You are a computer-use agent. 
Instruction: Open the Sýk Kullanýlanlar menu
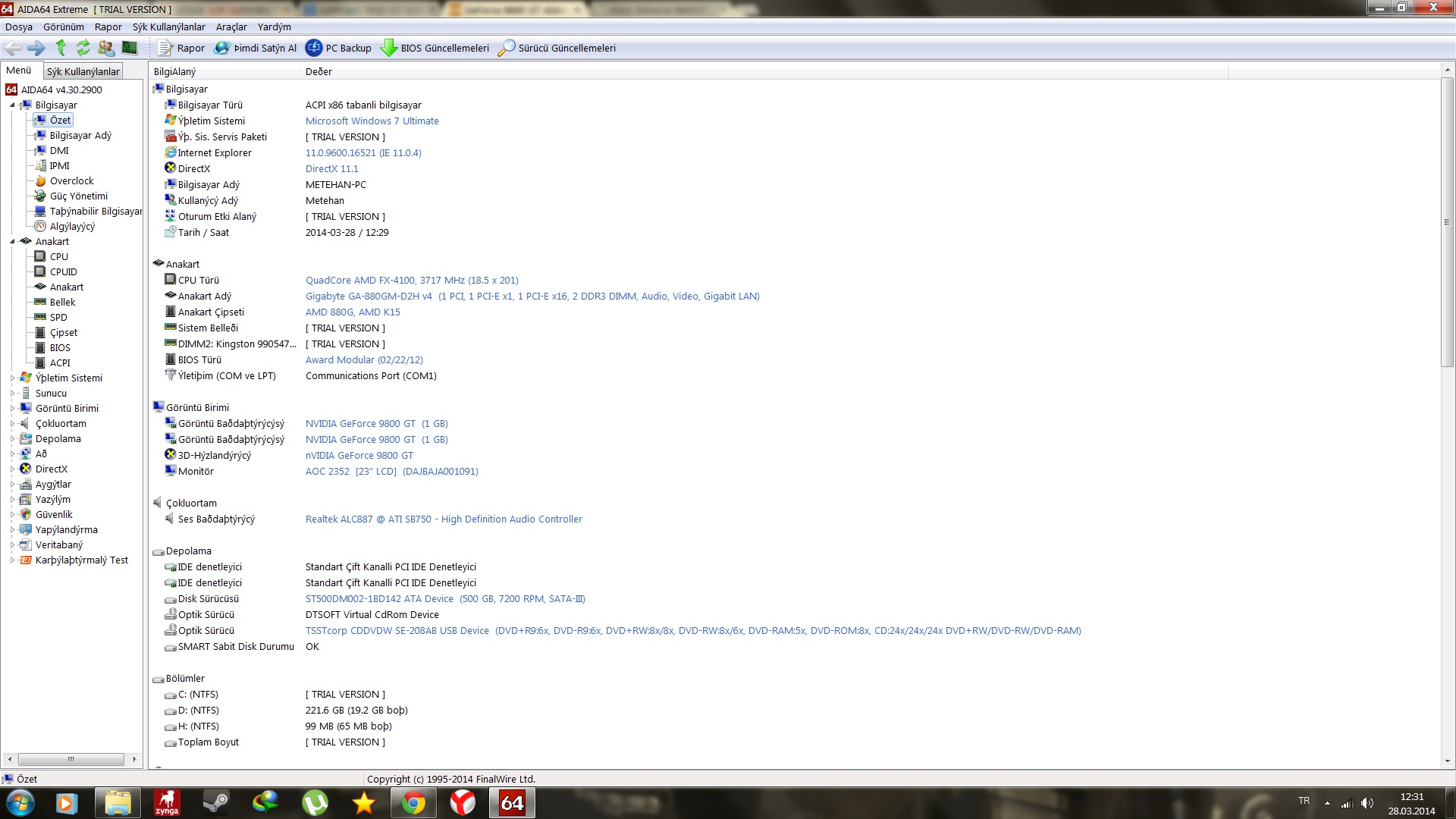coord(169,27)
